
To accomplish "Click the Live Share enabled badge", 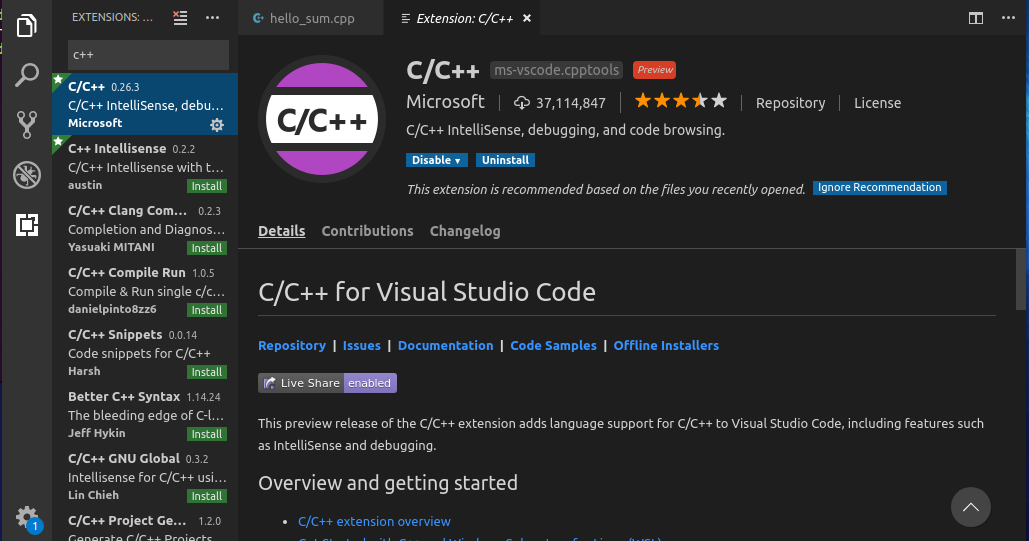I will pos(327,383).
